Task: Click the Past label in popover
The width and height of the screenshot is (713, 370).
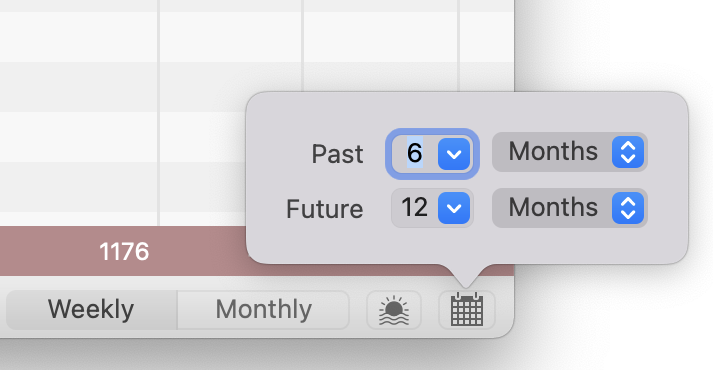Action: (x=337, y=154)
